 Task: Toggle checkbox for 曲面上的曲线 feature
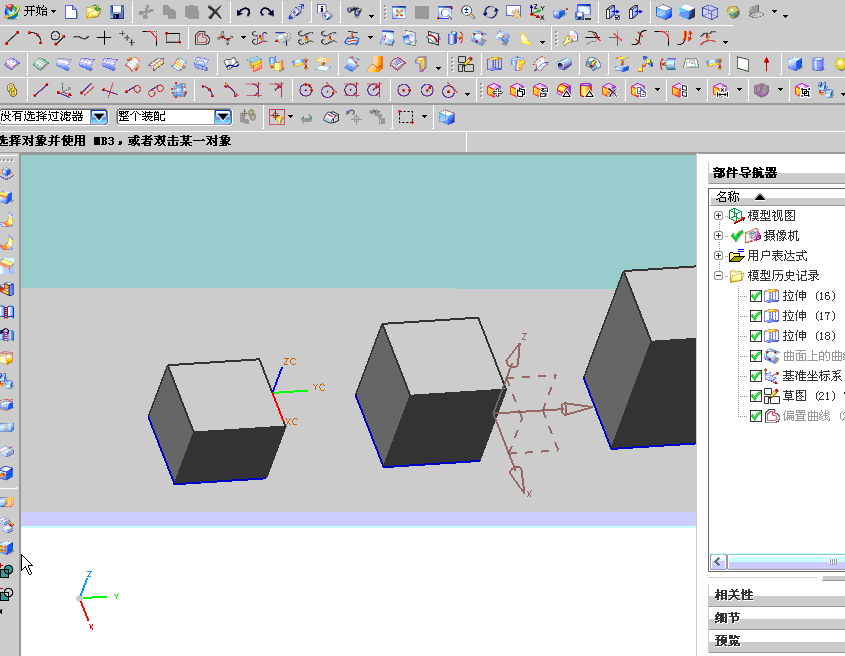pos(756,356)
